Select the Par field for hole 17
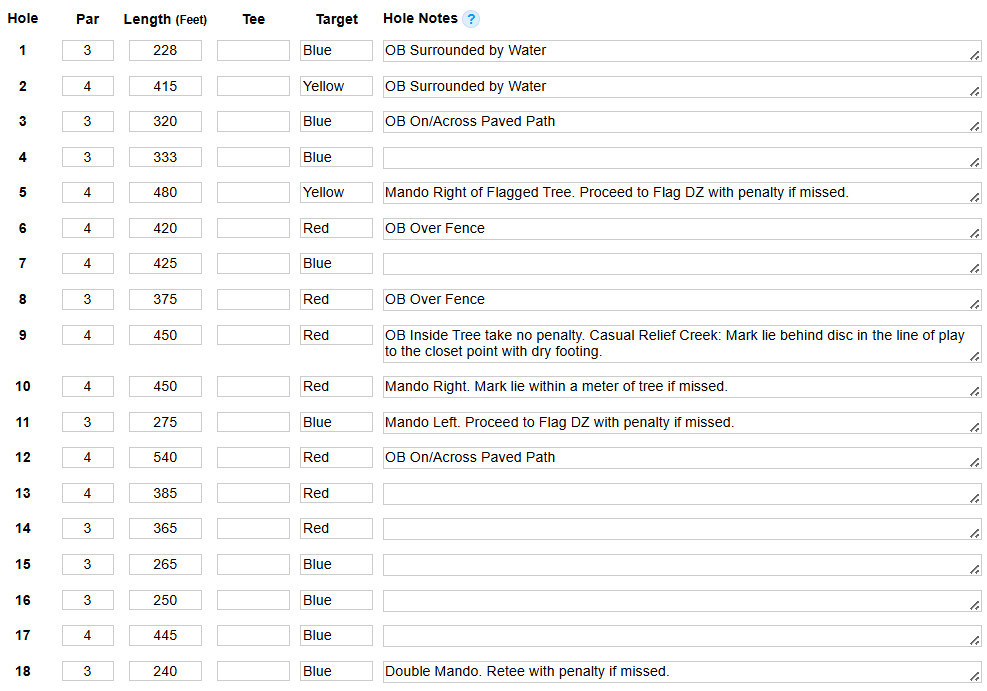987x691 pixels. (87, 636)
